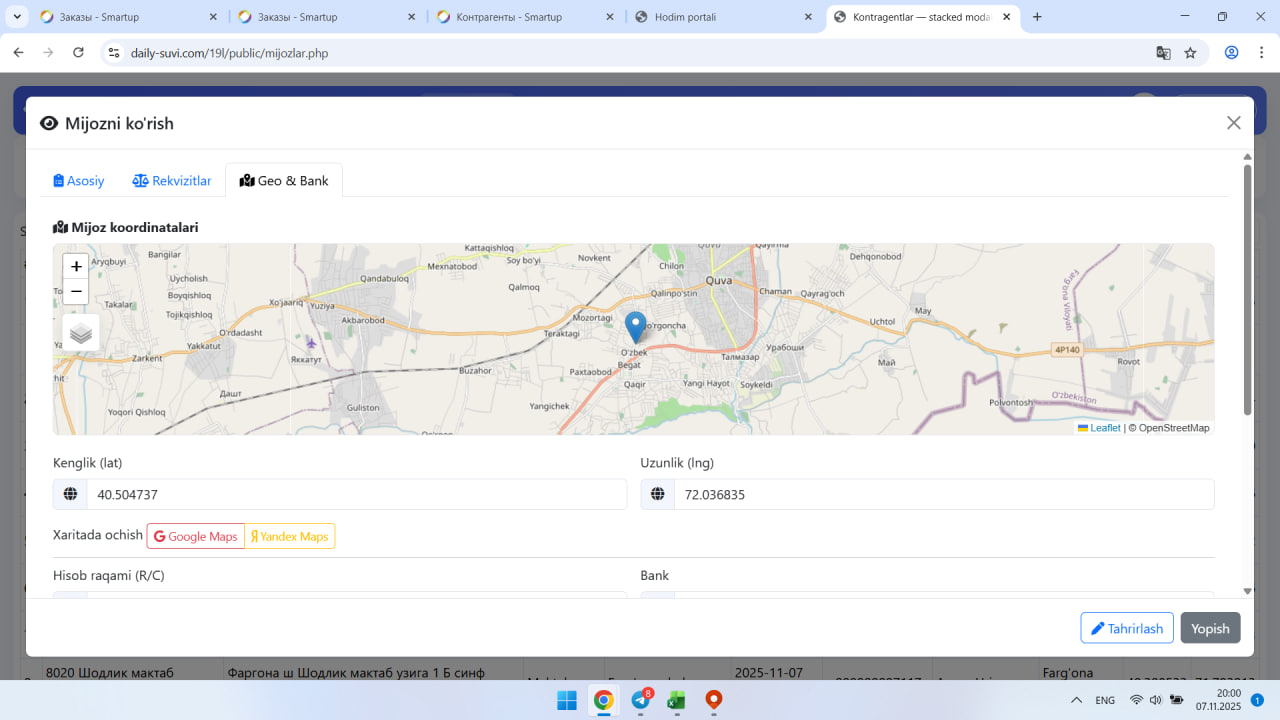Expand hidden system tray icons
Image resolution: width=1280 pixels, height=720 pixels.
[x=1076, y=700]
